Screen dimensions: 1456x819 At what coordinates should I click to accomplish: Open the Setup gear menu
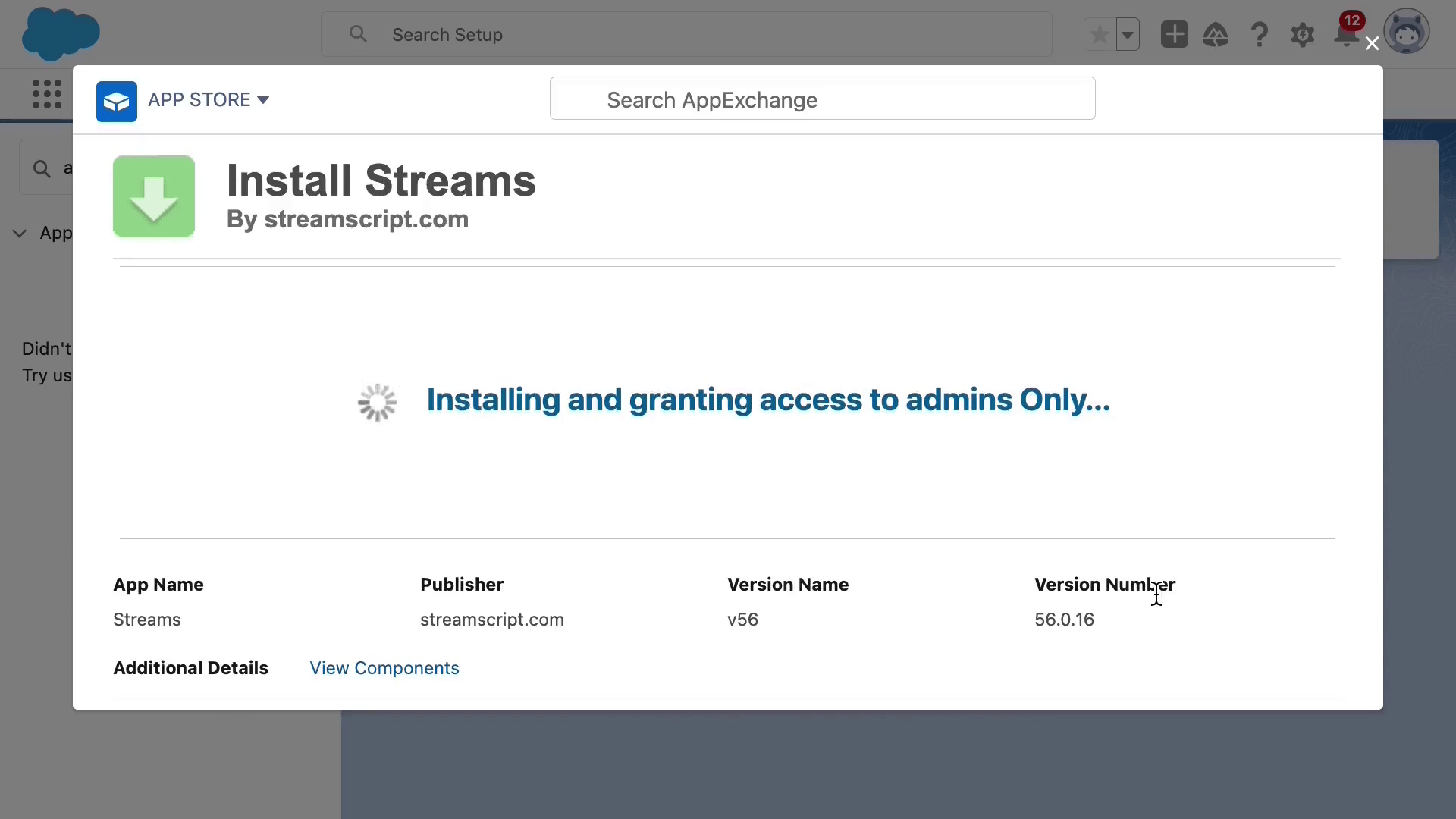[1303, 35]
